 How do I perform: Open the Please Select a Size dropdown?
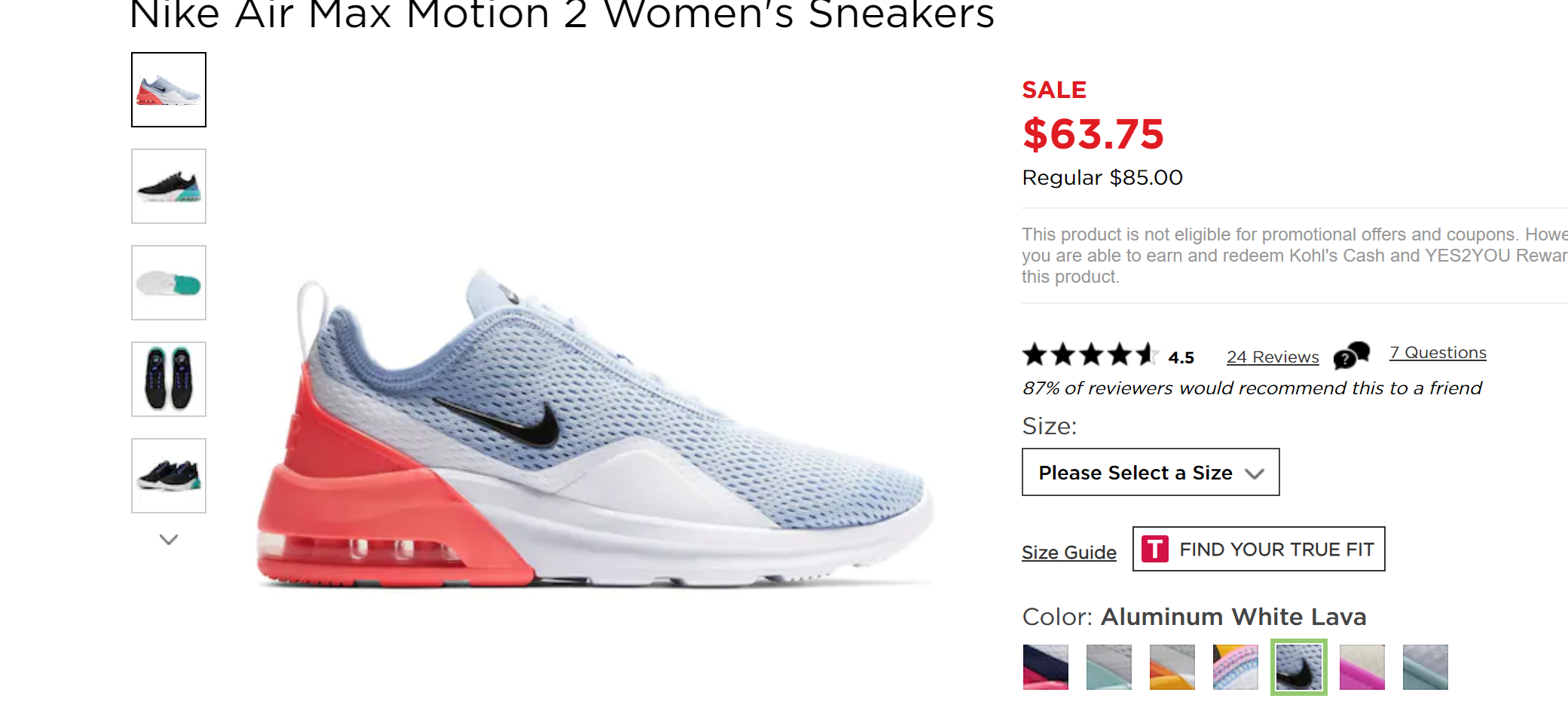tap(1150, 473)
